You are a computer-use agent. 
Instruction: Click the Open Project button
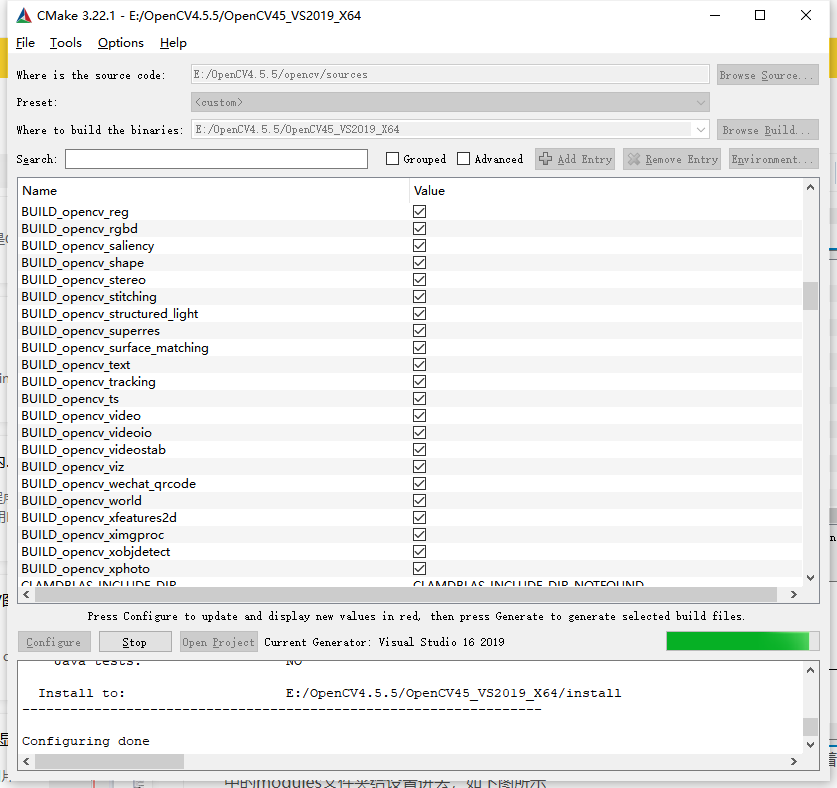218,642
